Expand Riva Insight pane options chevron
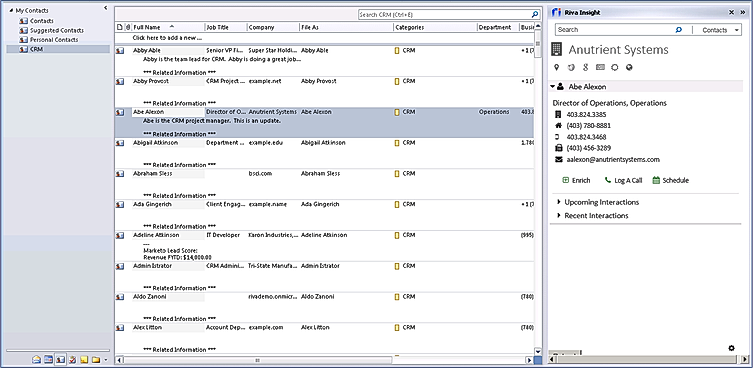The image size is (753, 368). pos(743,12)
